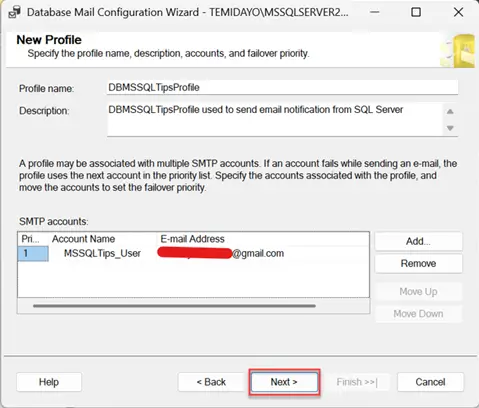Focus the Profile name input field
479x408 pixels.
[x=282, y=88]
